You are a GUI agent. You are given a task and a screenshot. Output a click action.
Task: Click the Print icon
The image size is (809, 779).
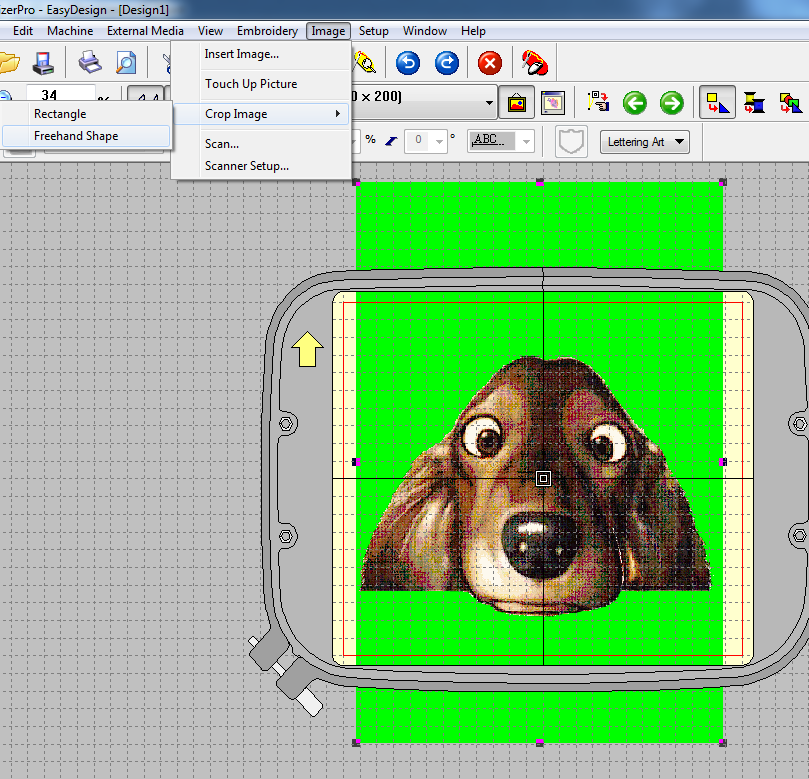pos(89,63)
